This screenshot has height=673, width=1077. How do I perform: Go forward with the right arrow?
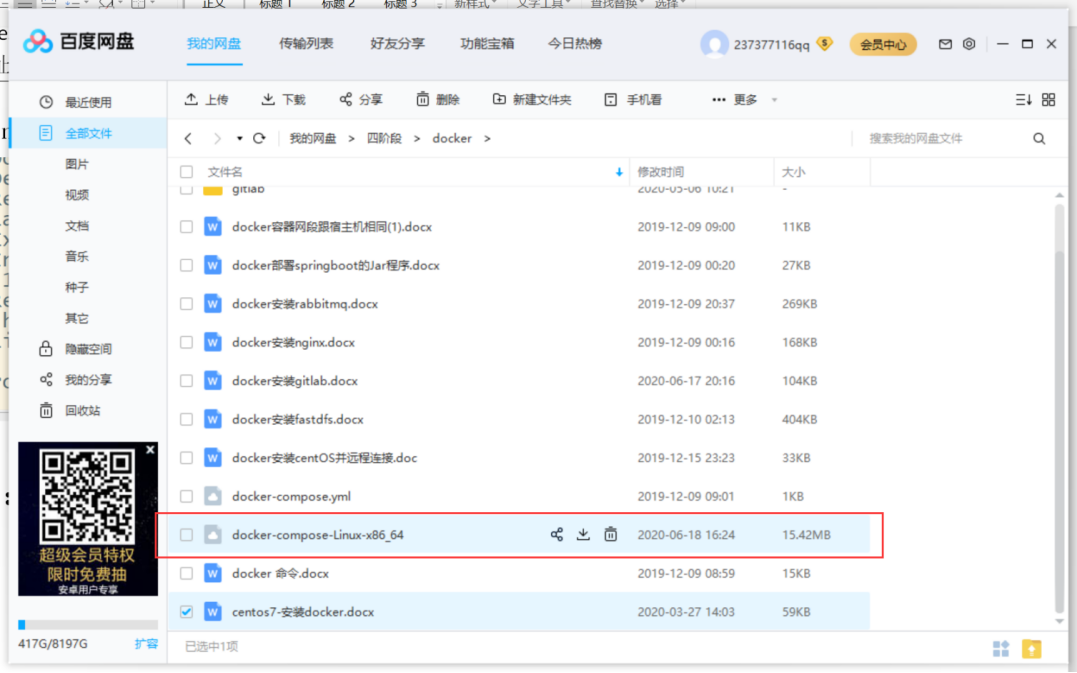(x=217, y=138)
